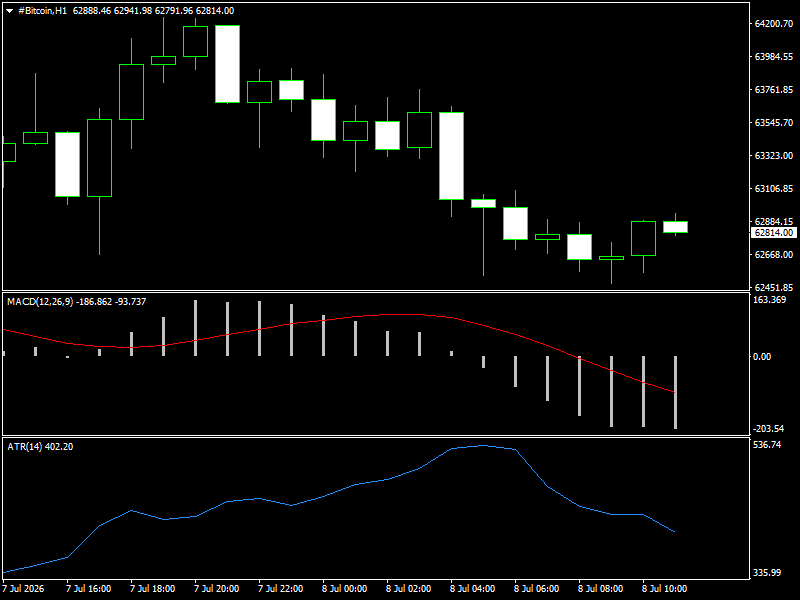Select the price scale value 62884.15

pos(773,221)
